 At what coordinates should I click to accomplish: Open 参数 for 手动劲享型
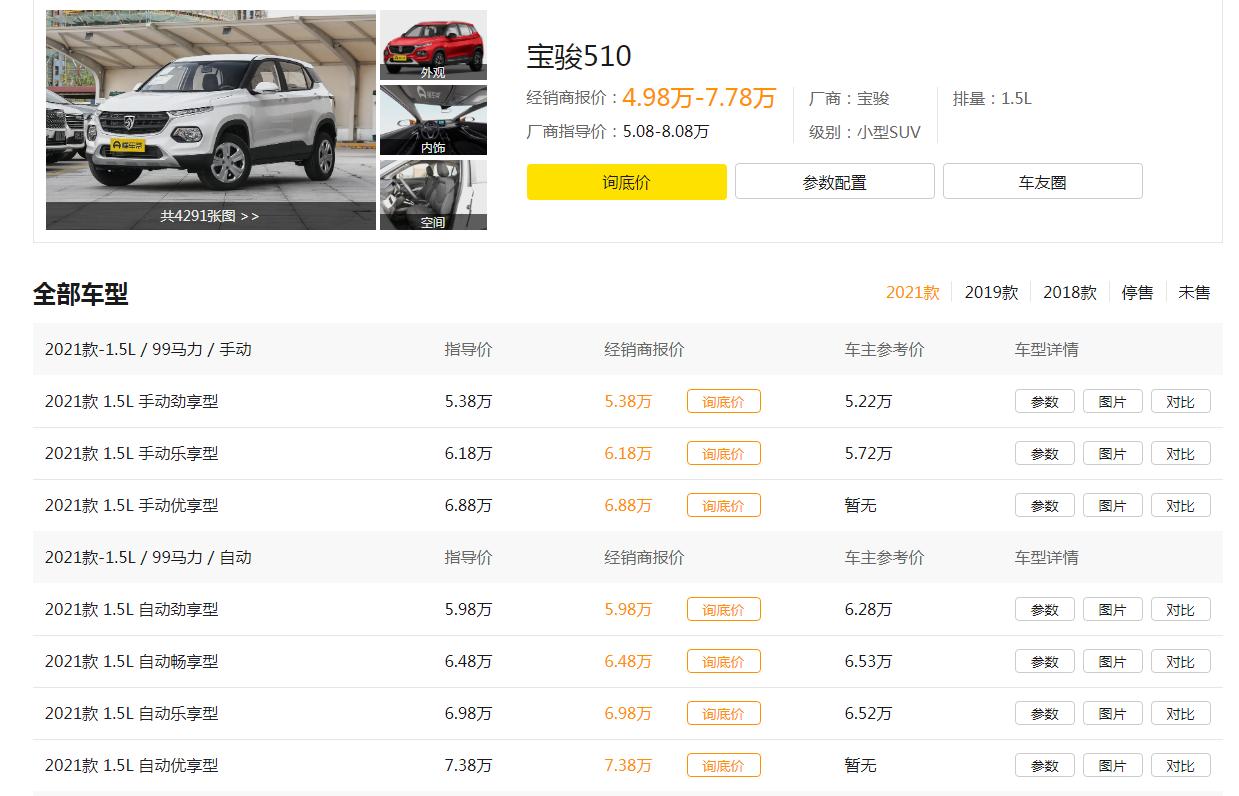1045,401
